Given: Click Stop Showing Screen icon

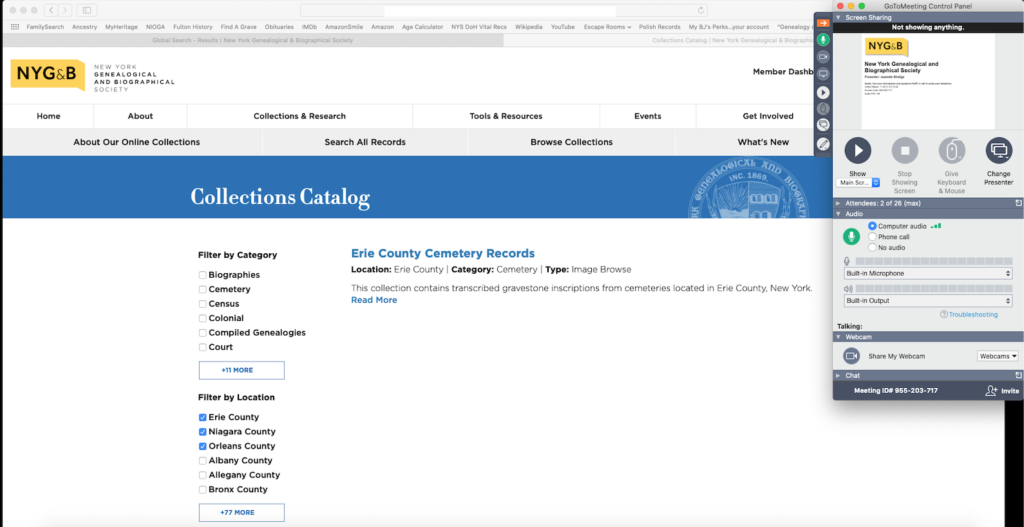Looking at the screenshot, I should pos(904,151).
